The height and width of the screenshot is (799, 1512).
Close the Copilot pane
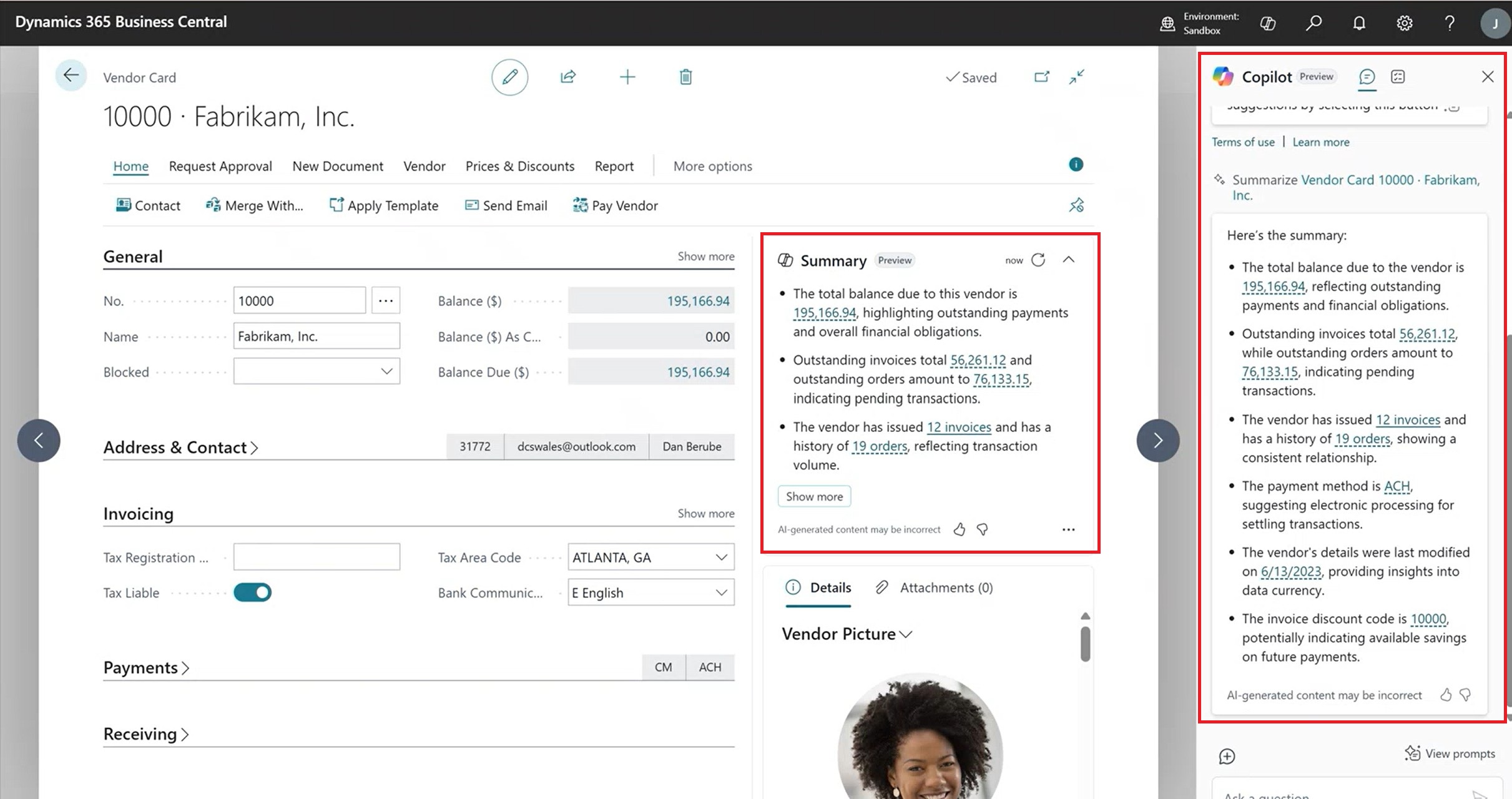[1488, 76]
